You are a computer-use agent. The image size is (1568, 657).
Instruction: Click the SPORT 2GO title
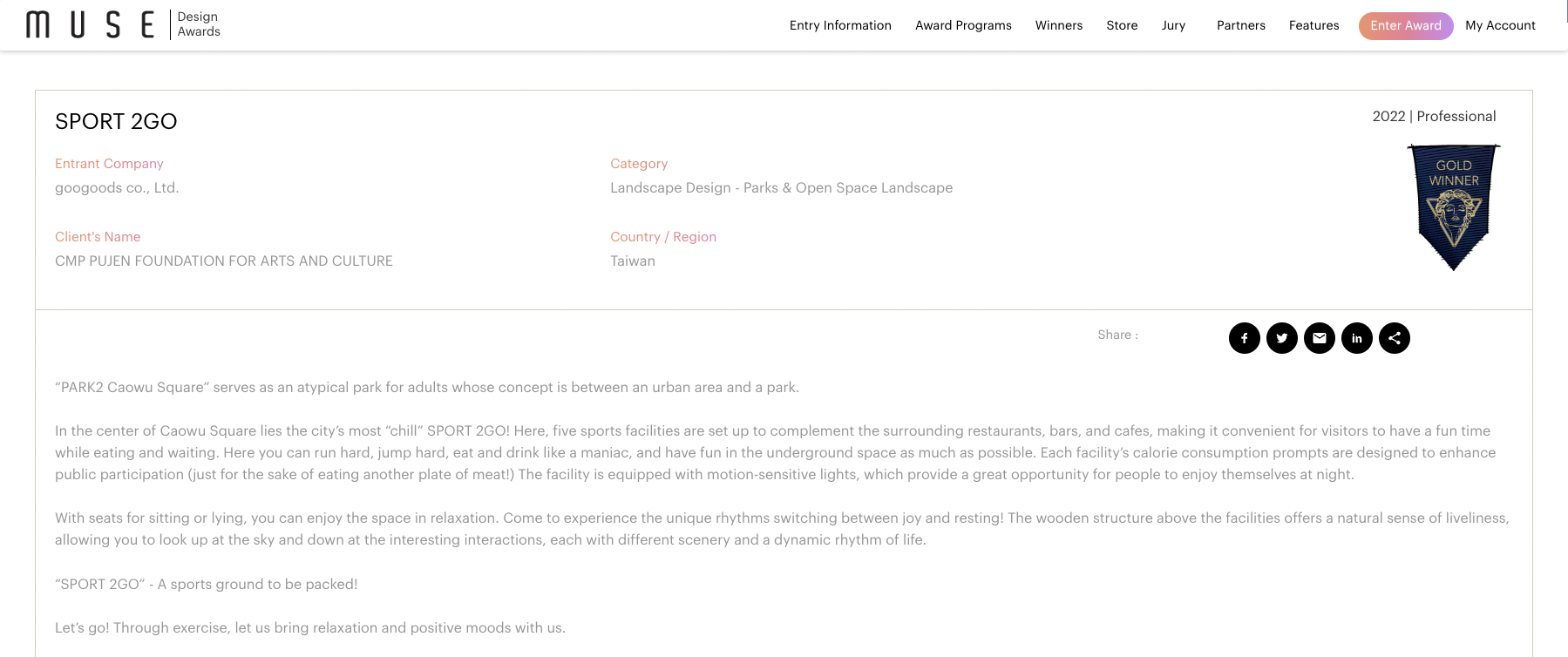click(116, 121)
